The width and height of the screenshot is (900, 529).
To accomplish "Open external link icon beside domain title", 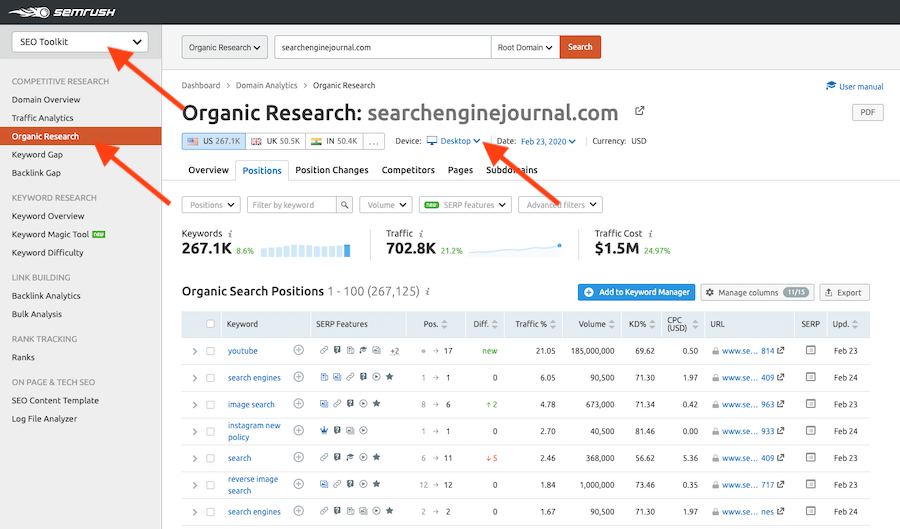I will tap(639, 111).
